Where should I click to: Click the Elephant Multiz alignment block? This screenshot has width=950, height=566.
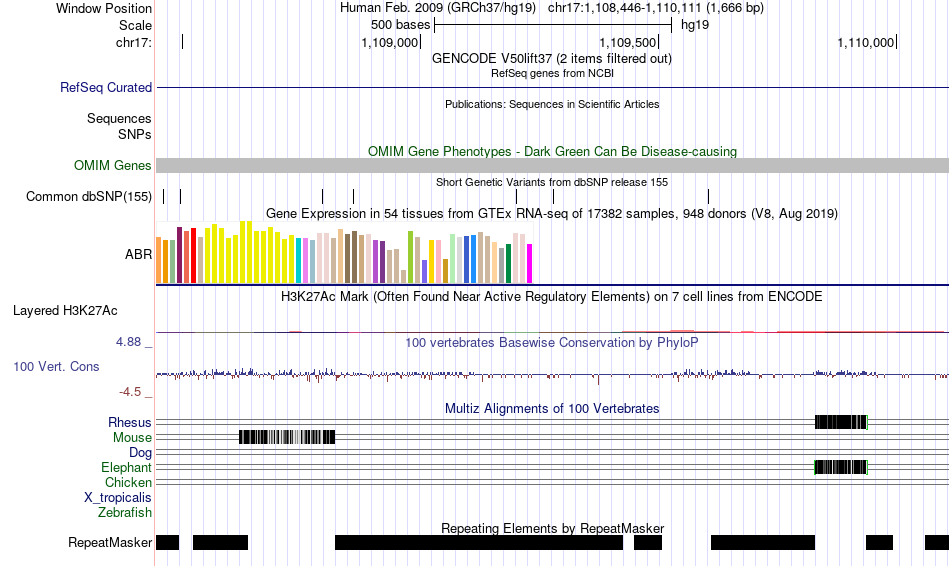tap(841, 467)
